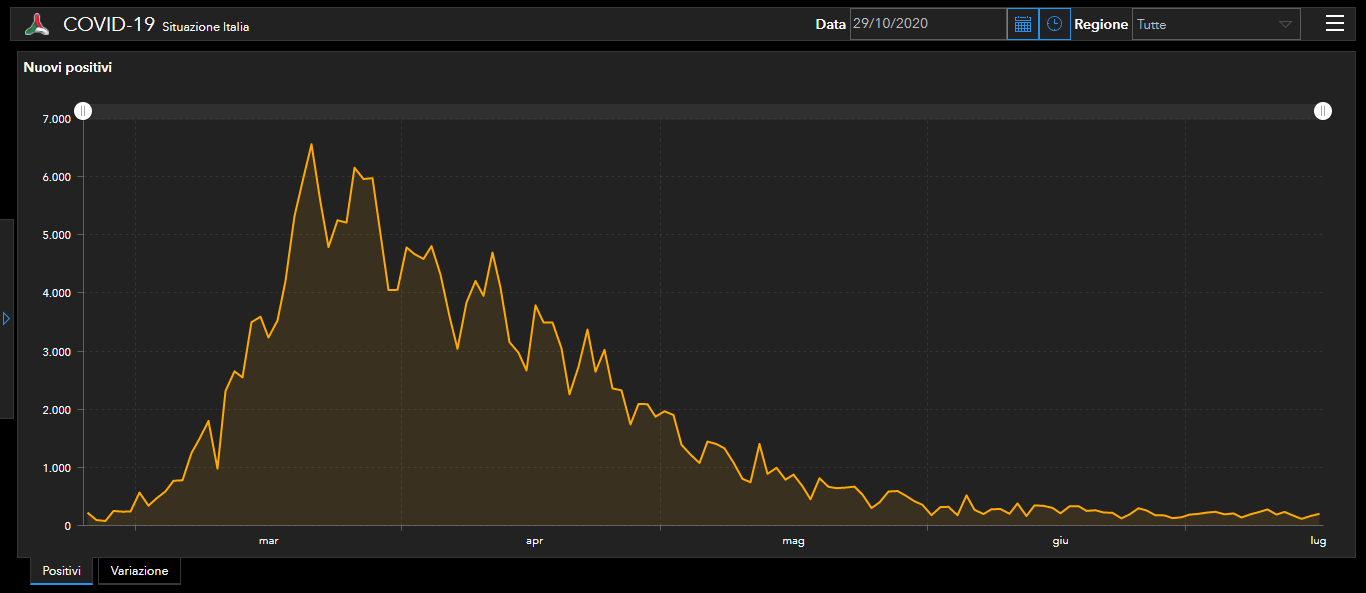Click the clock icon beside the calendar
The image size is (1366, 593).
[x=1054, y=24]
